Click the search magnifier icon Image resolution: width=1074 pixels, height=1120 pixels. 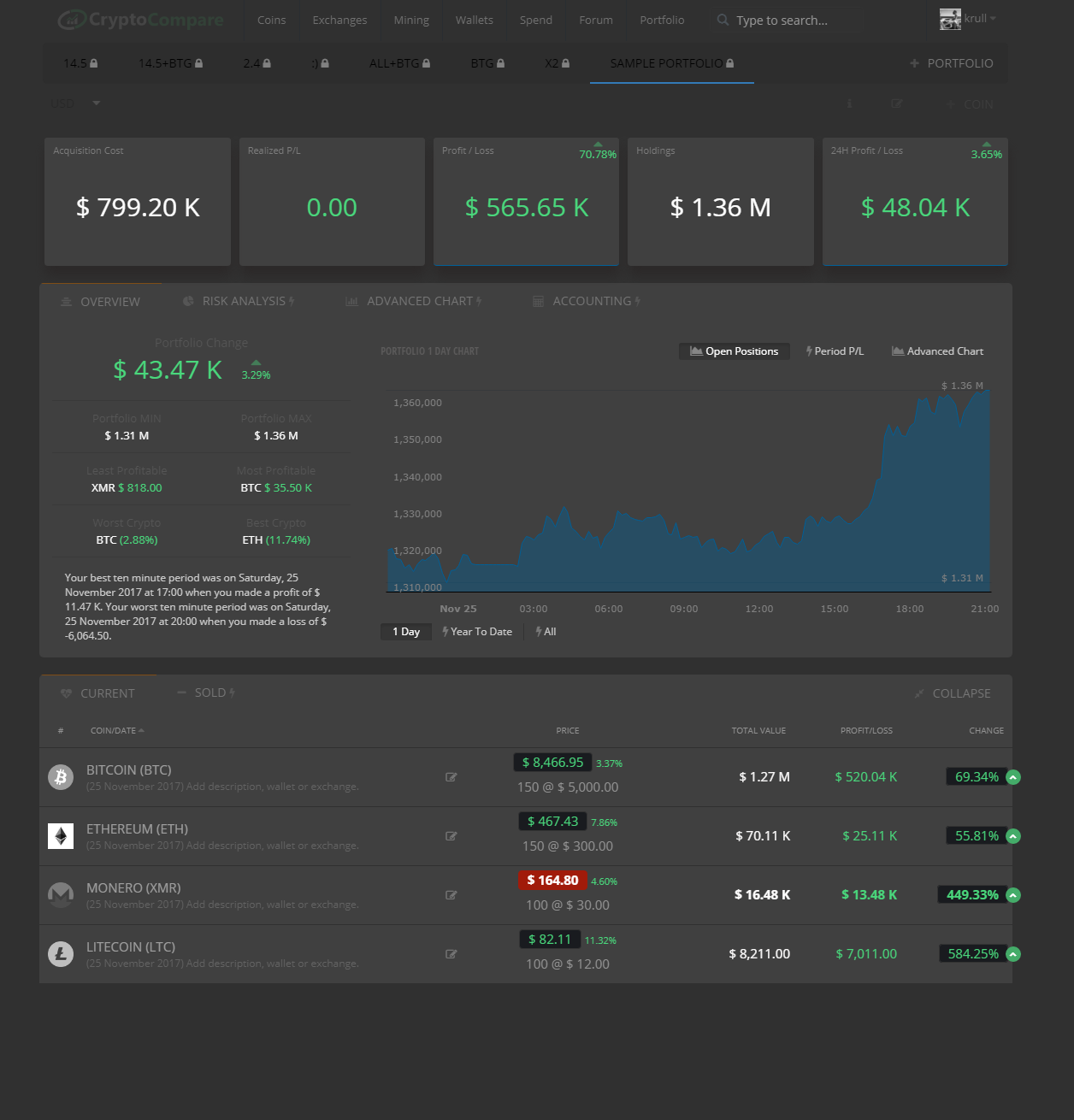723,20
